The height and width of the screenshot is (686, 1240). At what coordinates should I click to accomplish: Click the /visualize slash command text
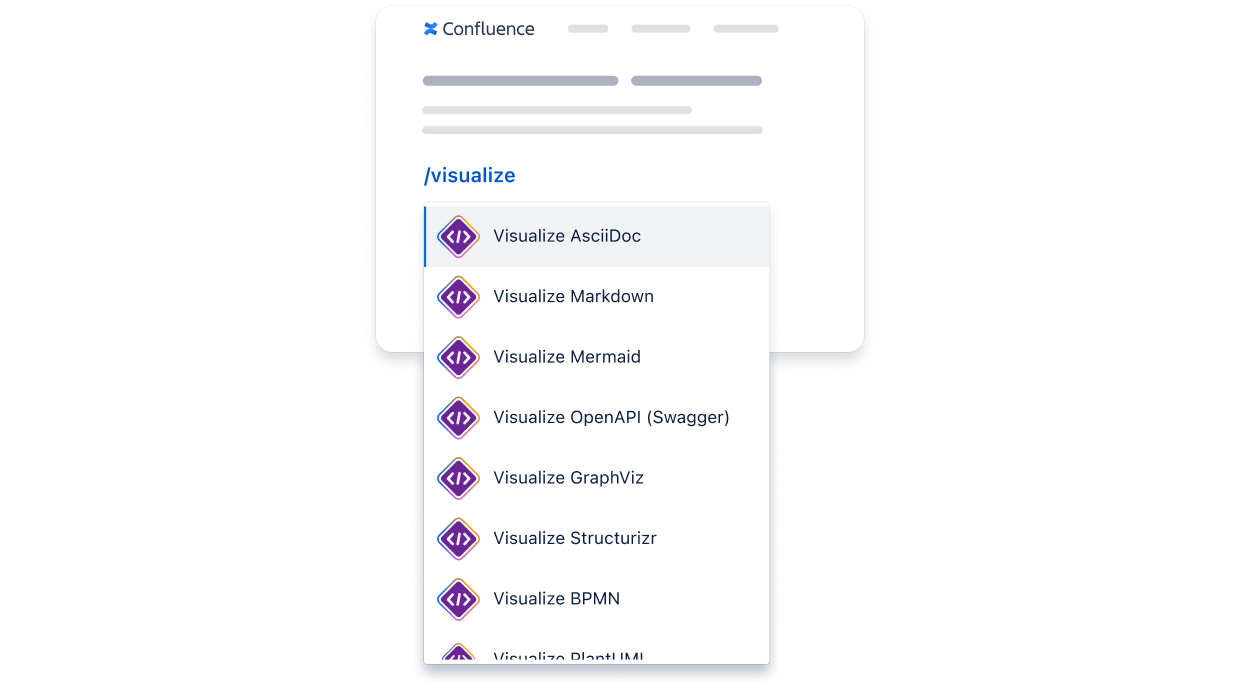coord(470,176)
